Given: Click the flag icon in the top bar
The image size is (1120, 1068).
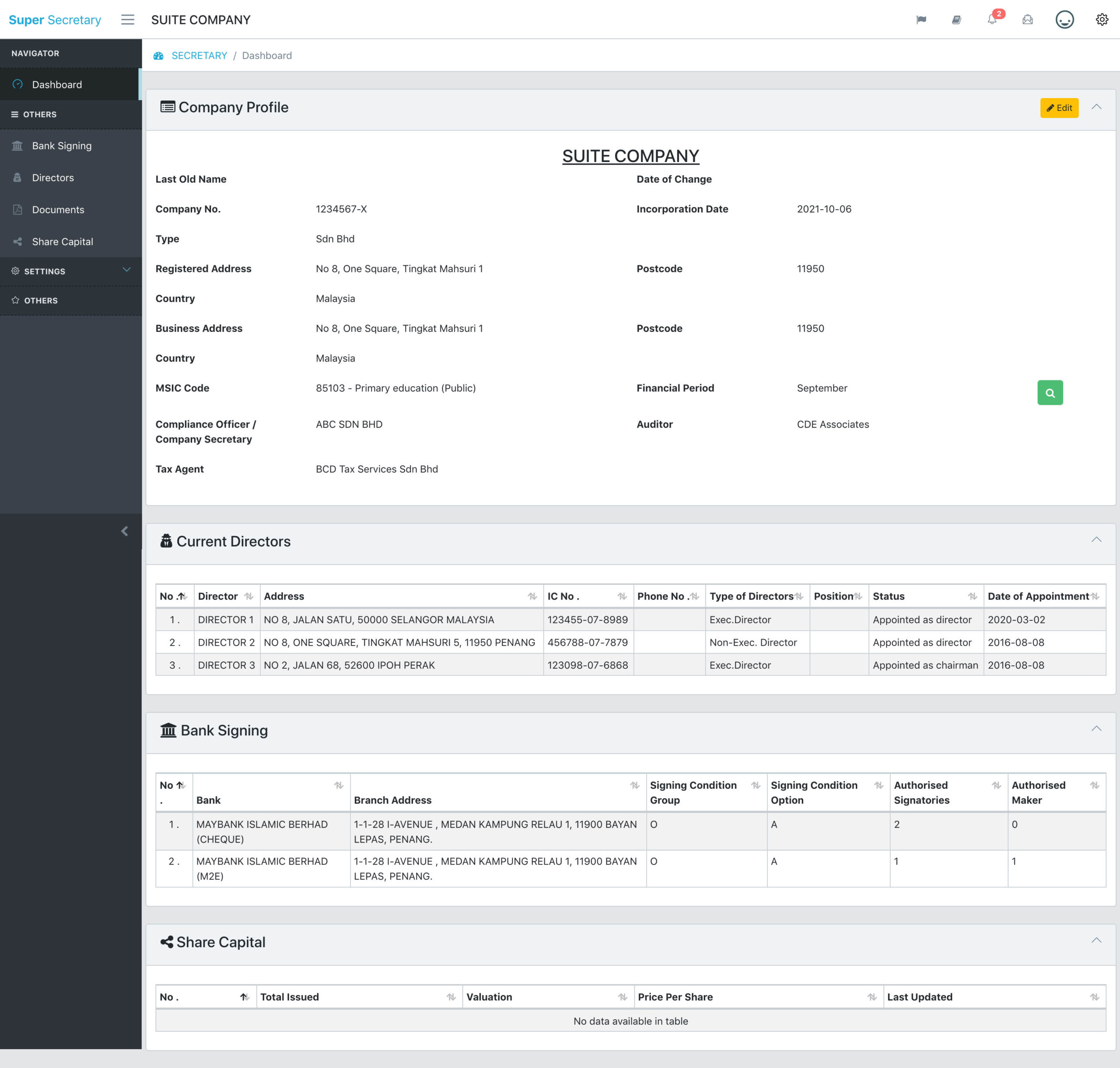Looking at the screenshot, I should pos(921,19).
